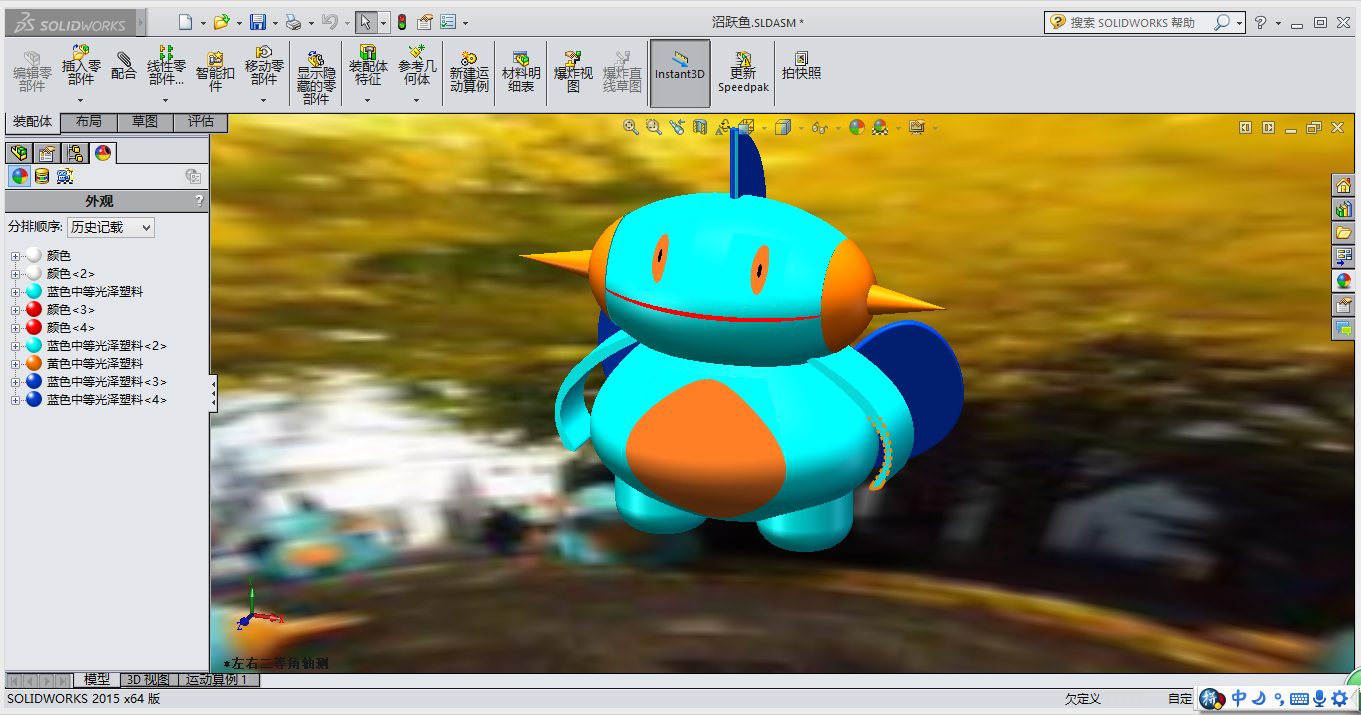The image size is (1361, 715).
Task: Click the Print icon
Action: point(293,22)
